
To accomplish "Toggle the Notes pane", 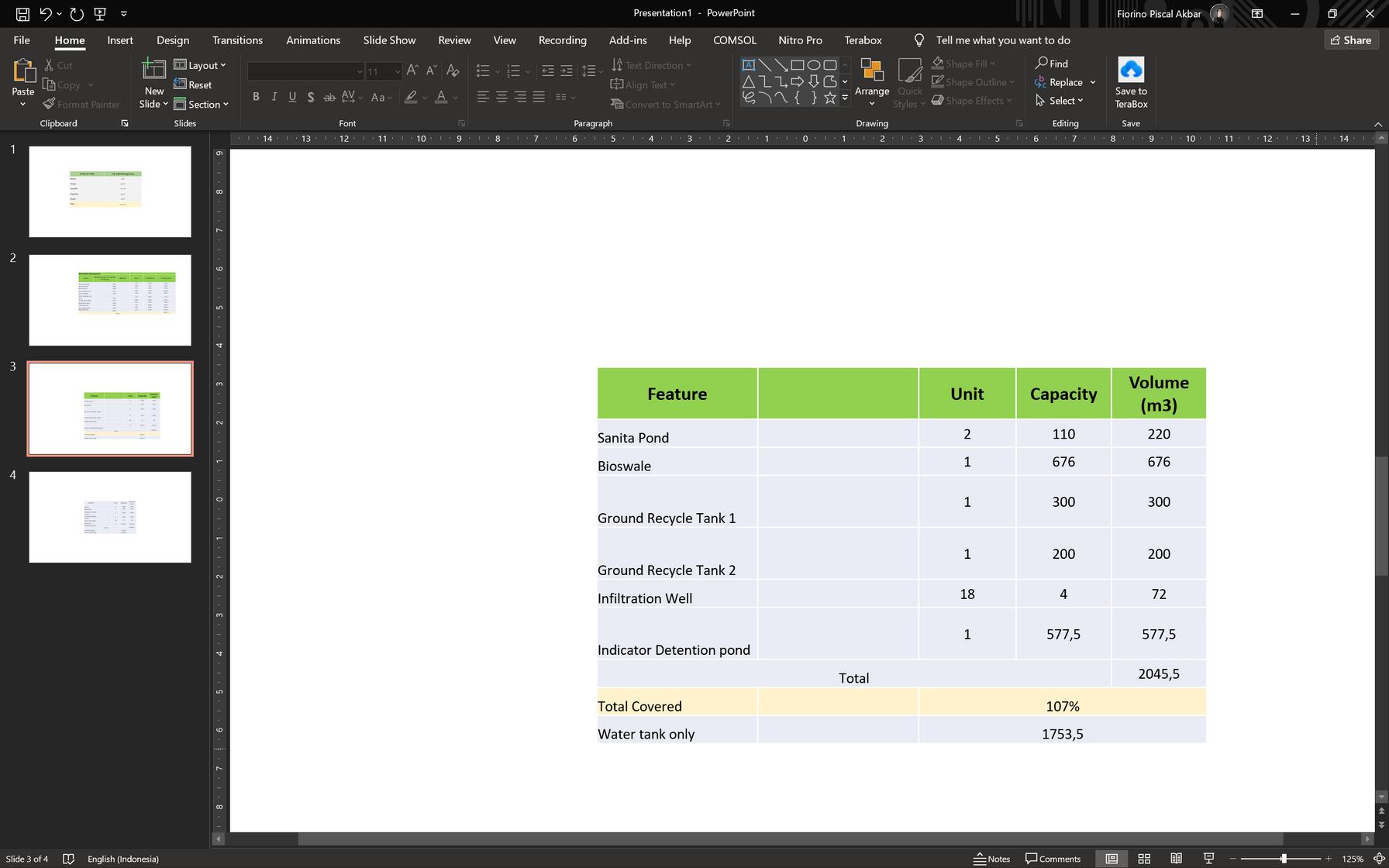I will (x=992, y=859).
